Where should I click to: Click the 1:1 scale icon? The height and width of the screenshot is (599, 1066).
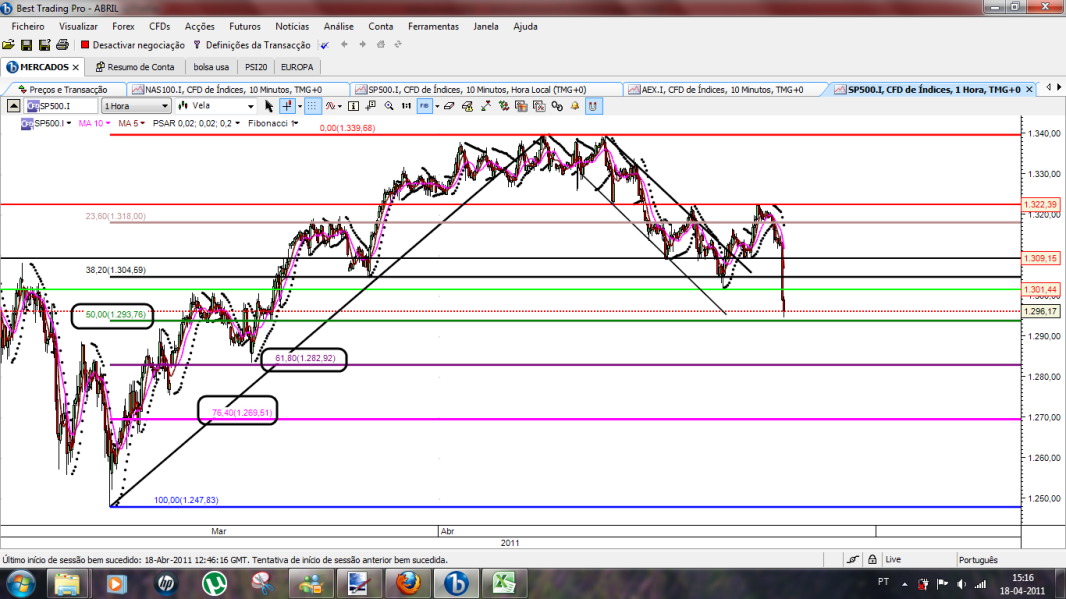click(406, 106)
